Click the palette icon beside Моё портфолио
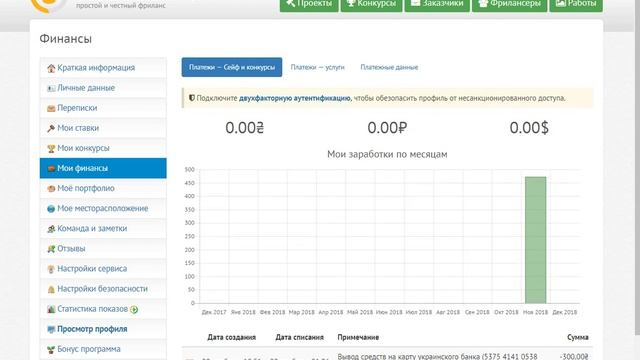640x360 pixels. pos(51,189)
